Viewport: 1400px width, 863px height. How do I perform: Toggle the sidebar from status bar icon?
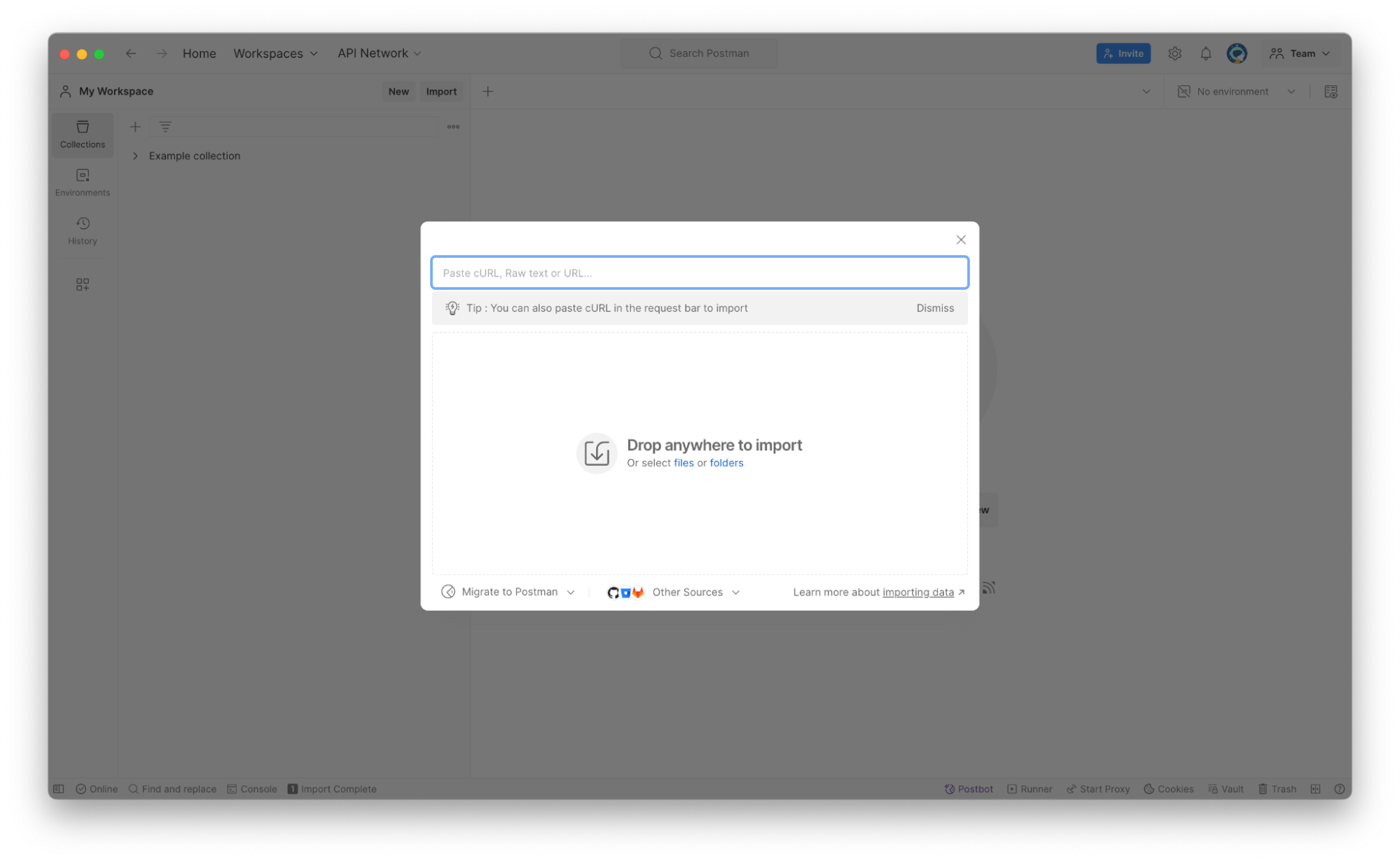point(59,789)
